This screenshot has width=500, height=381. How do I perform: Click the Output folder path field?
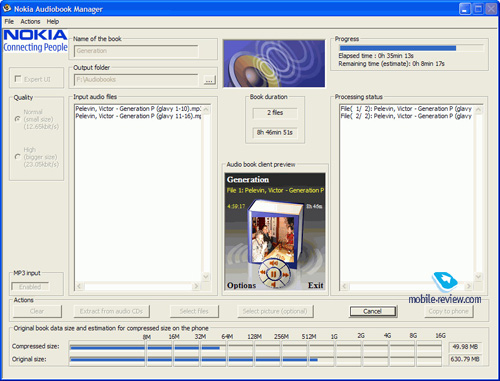click(x=136, y=80)
